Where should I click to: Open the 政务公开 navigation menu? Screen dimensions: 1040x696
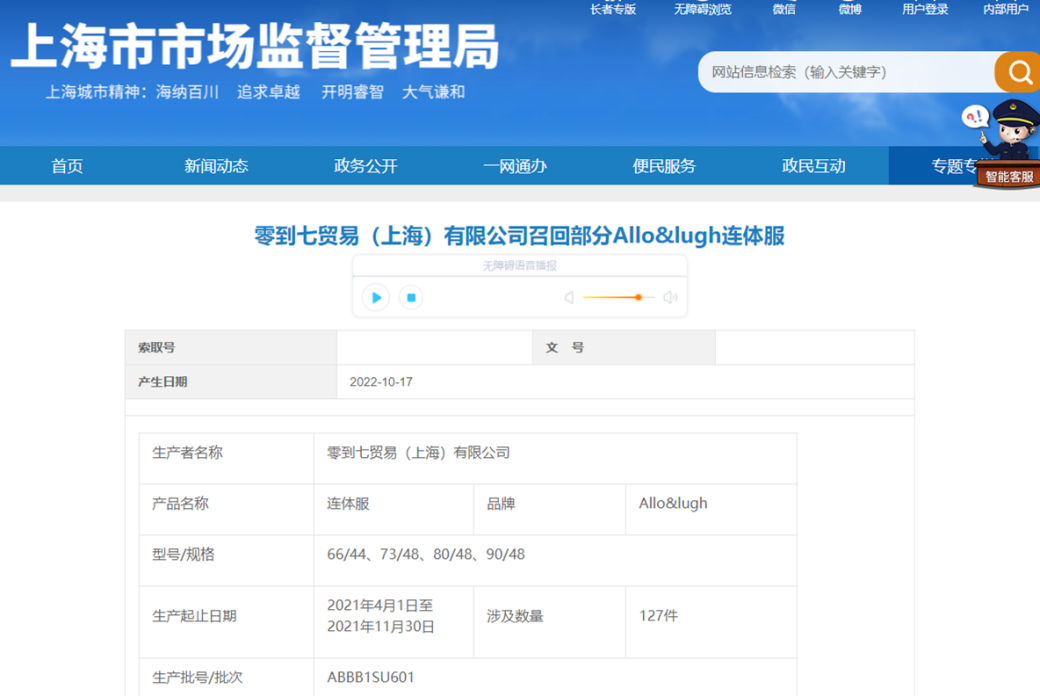click(365, 166)
